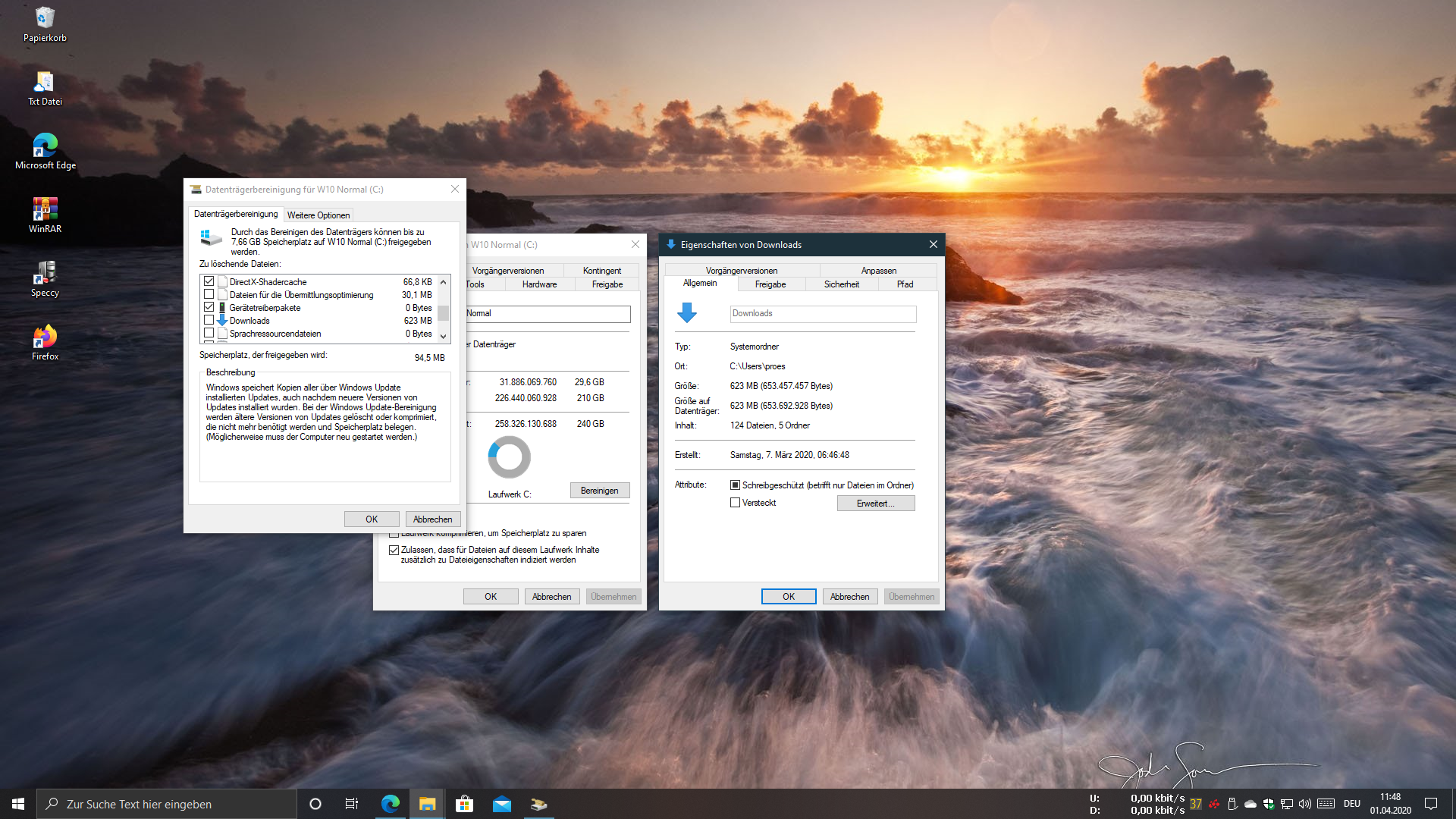Click the Erweitert... button
The width and height of the screenshot is (1456, 819).
875,504
